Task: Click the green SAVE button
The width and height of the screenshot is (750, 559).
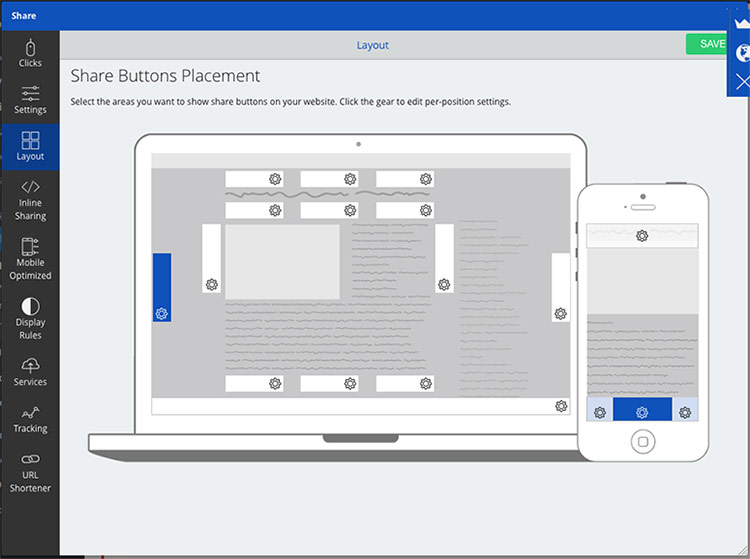Action: coord(707,44)
